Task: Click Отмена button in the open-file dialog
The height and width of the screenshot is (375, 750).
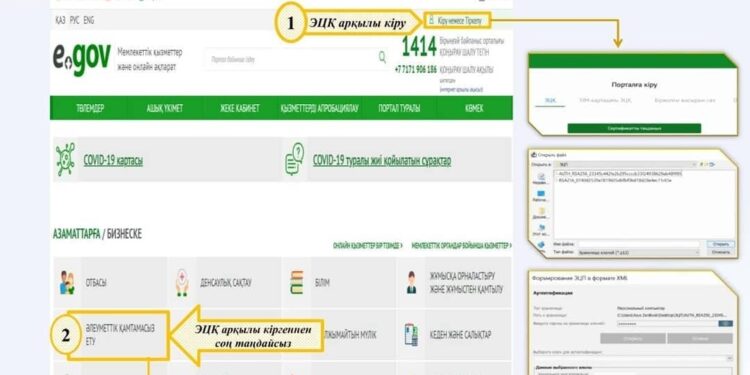Action: click(720, 252)
